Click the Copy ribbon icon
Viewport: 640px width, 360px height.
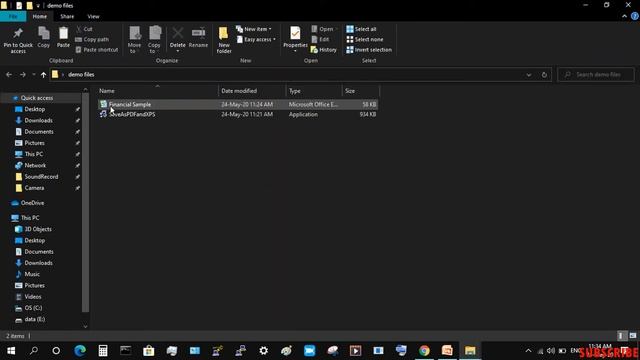[44, 38]
